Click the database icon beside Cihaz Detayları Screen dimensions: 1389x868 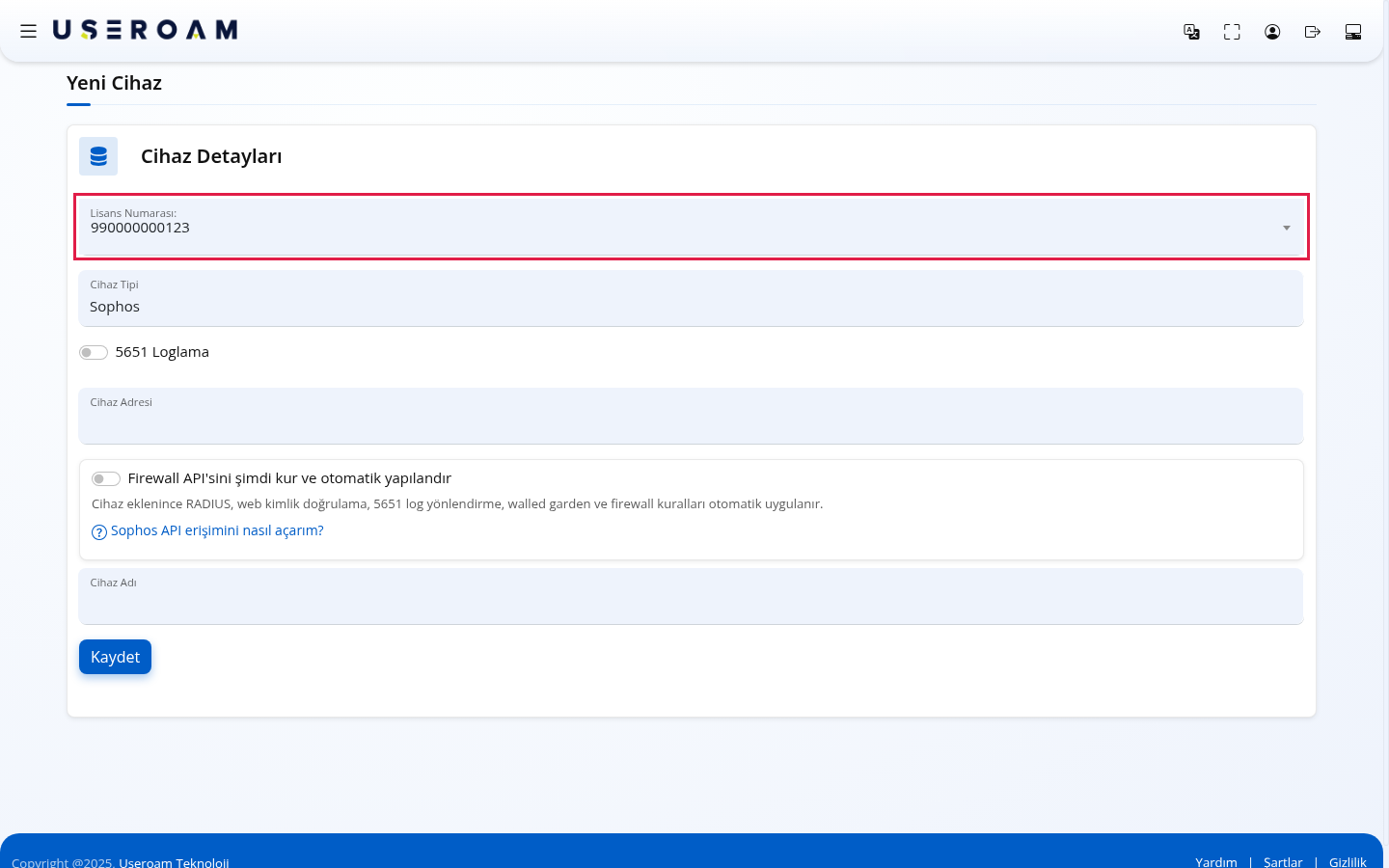click(98, 156)
